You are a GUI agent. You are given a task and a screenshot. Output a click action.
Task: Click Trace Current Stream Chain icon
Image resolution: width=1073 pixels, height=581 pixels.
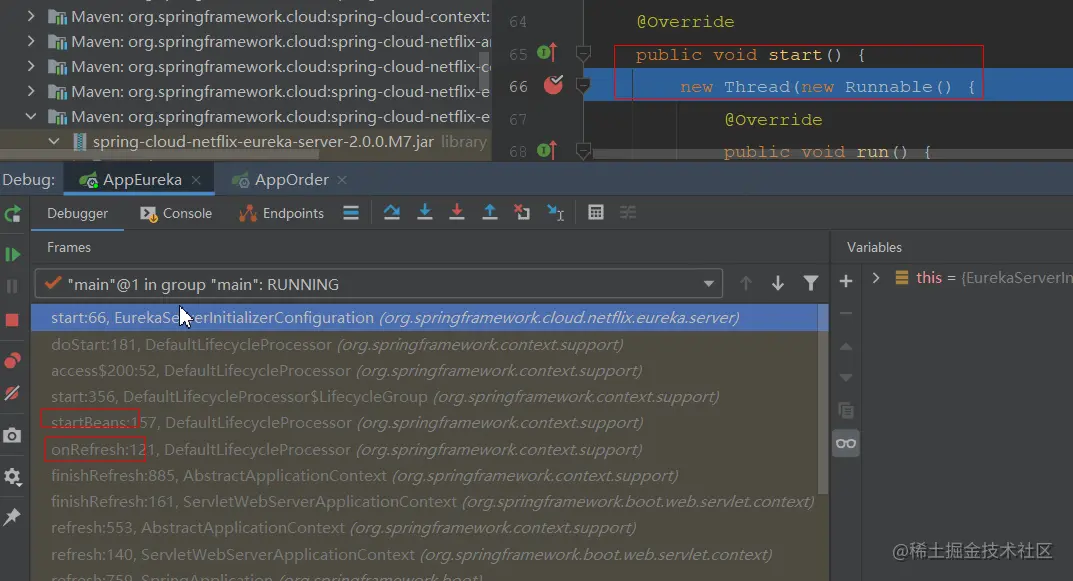(628, 213)
